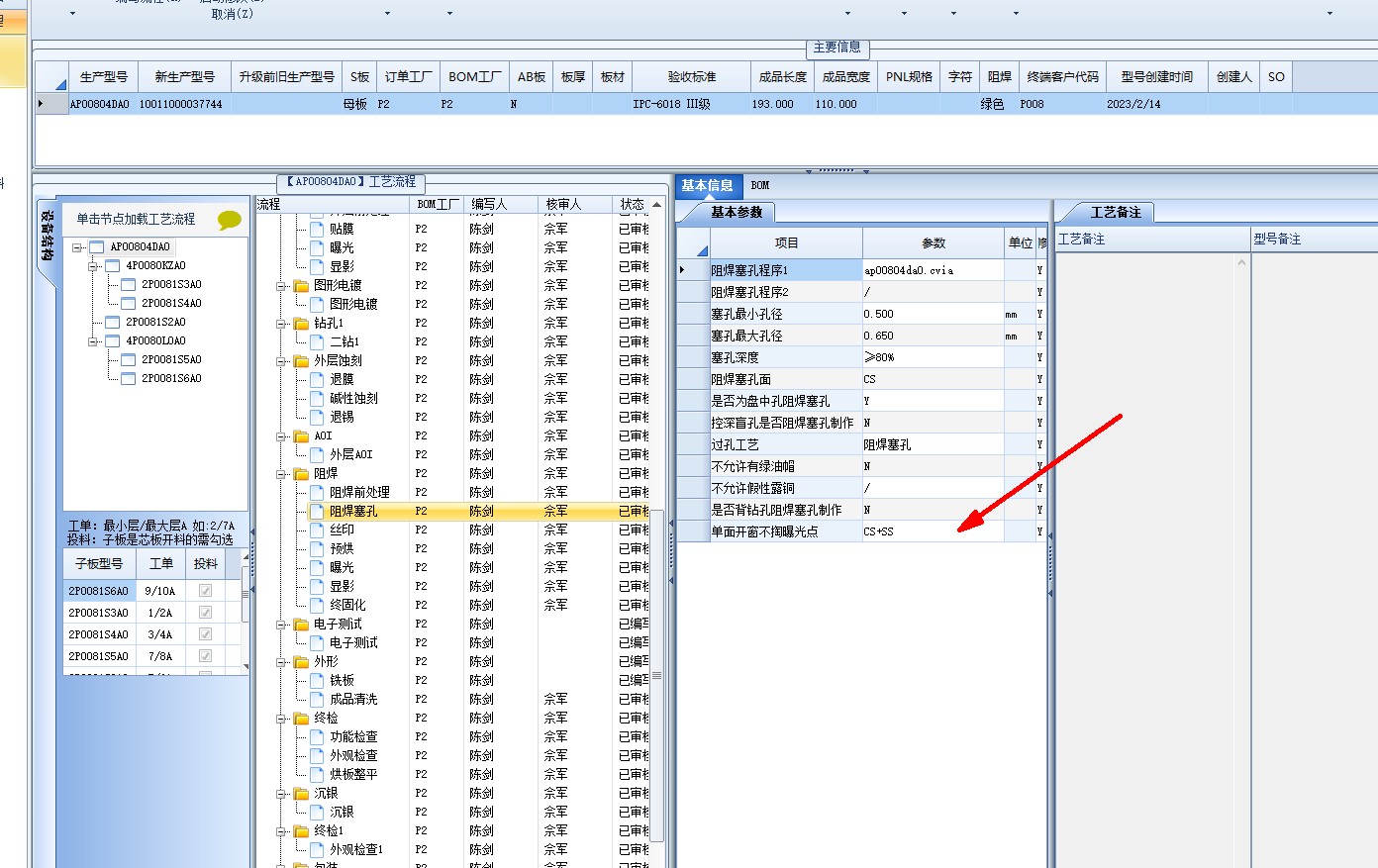Viewport: 1378px width, 868px height.
Task: Click the yellow speech bubble hint icon
Action: point(230,220)
